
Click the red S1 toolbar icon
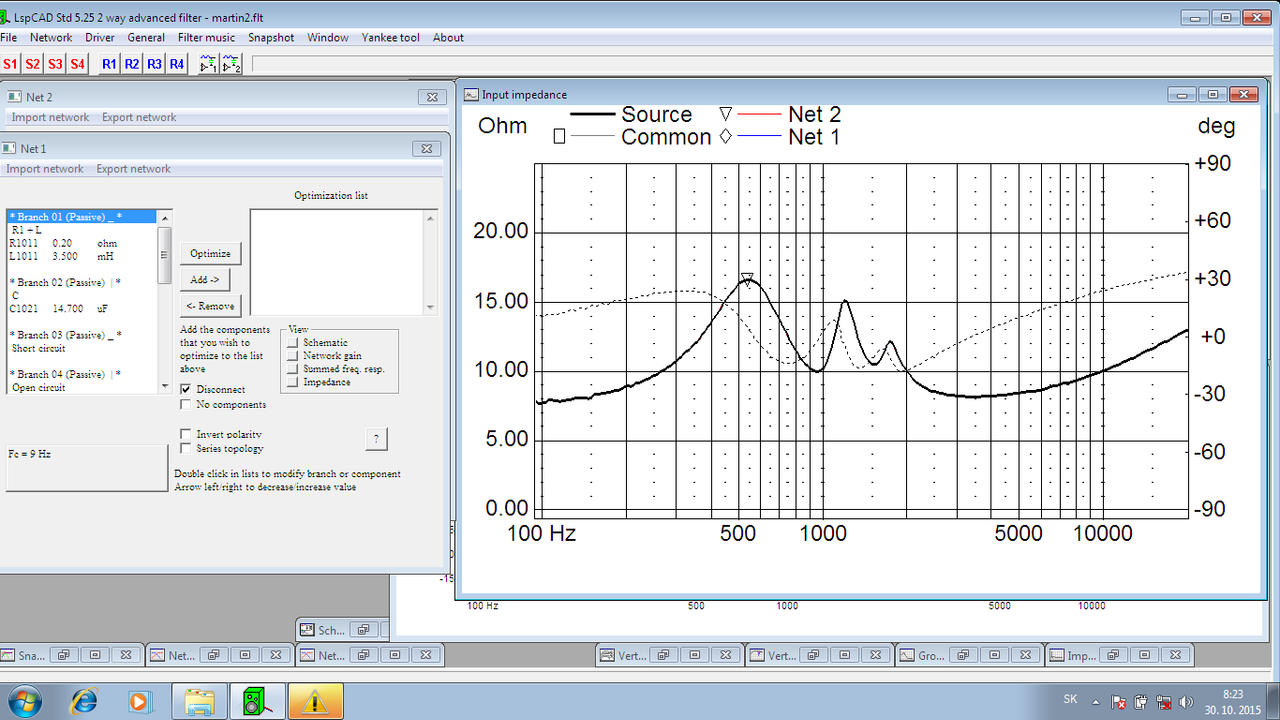10,64
